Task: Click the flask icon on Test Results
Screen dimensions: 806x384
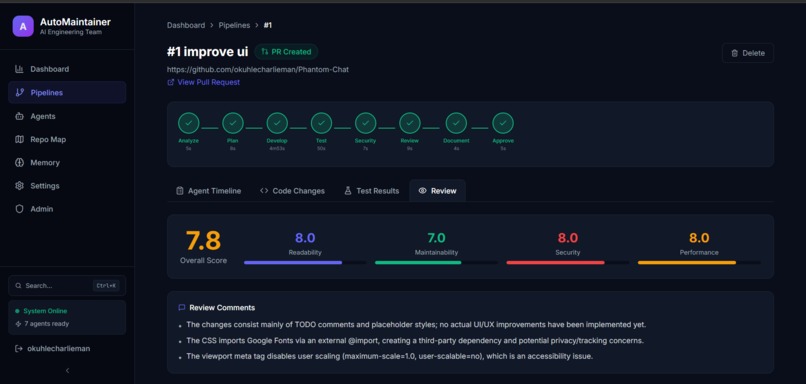Action: (x=347, y=191)
